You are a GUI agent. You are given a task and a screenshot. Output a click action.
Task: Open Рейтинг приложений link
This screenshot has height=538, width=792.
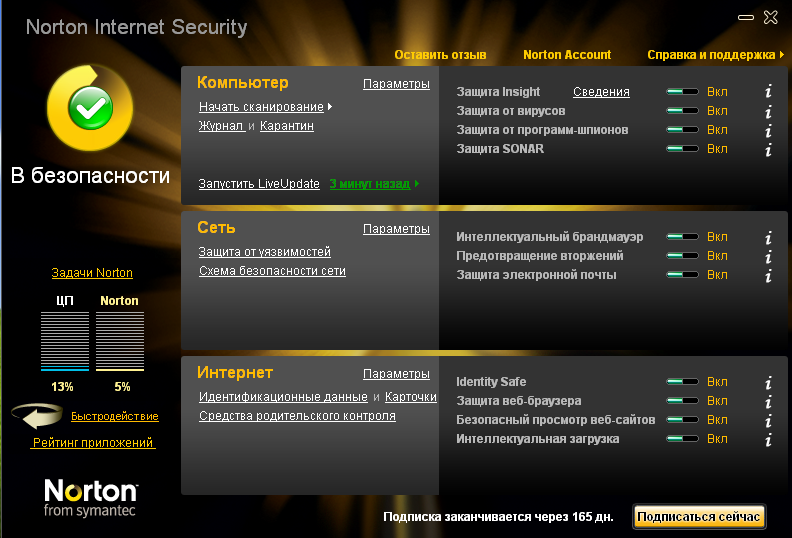coord(93,443)
